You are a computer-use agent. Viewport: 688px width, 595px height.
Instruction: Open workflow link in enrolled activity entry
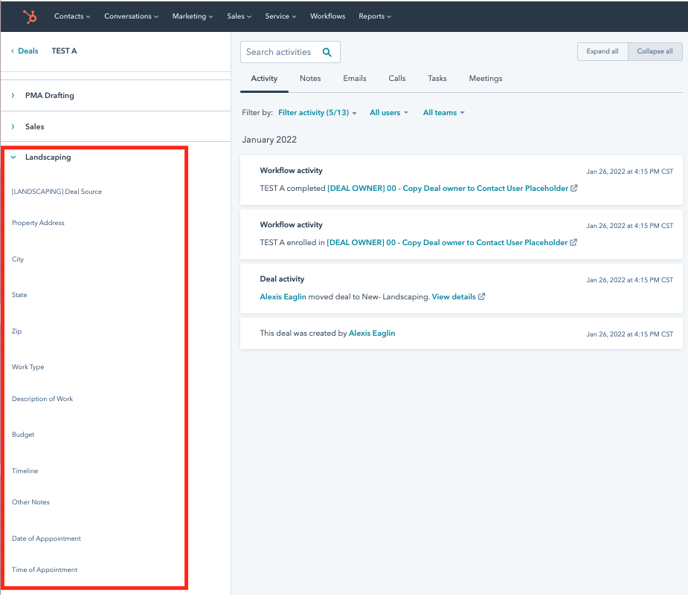[447, 243]
